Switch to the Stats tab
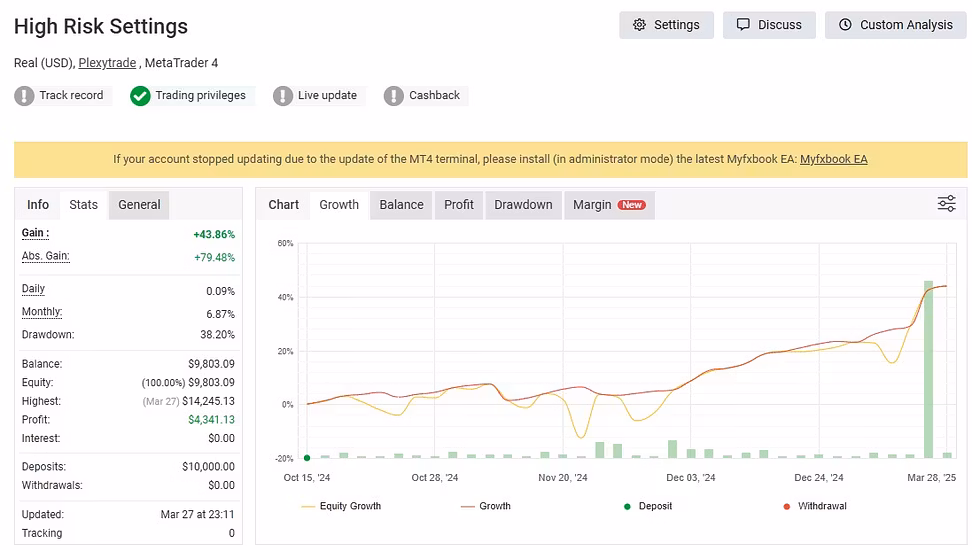 (x=83, y=205)
